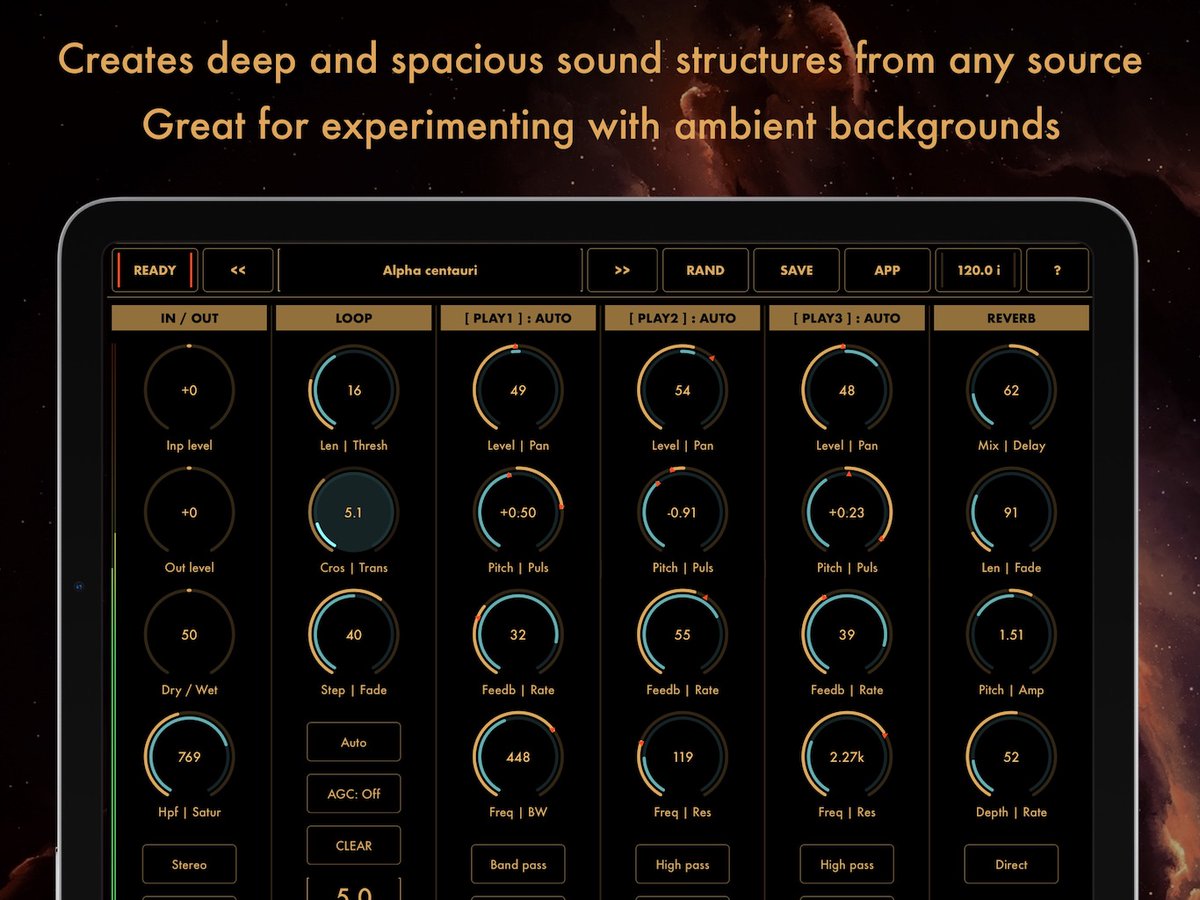Viewport: 1200px width, 900px height.
Task: Click the Len | Thresh knob in LOOP
Action: tap(353, 390)
